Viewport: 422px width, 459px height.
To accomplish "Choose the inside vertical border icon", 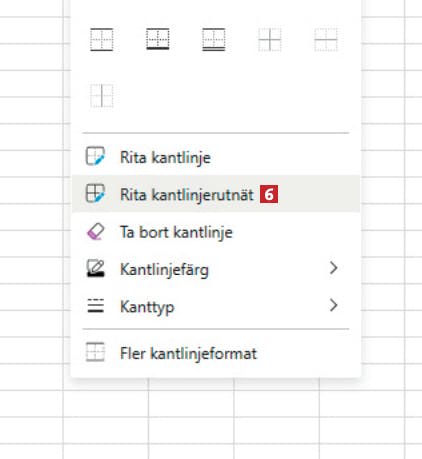I will [x=102, y=96].
